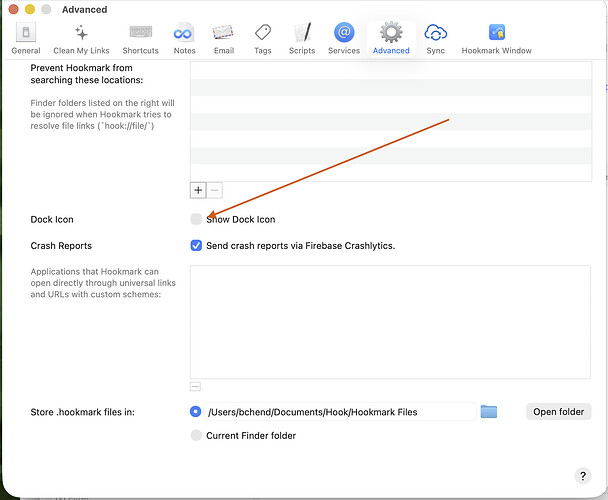This screenshot has width=608, height=500.
Task: Select the Current Finder folder option
Action: point(196,435)
